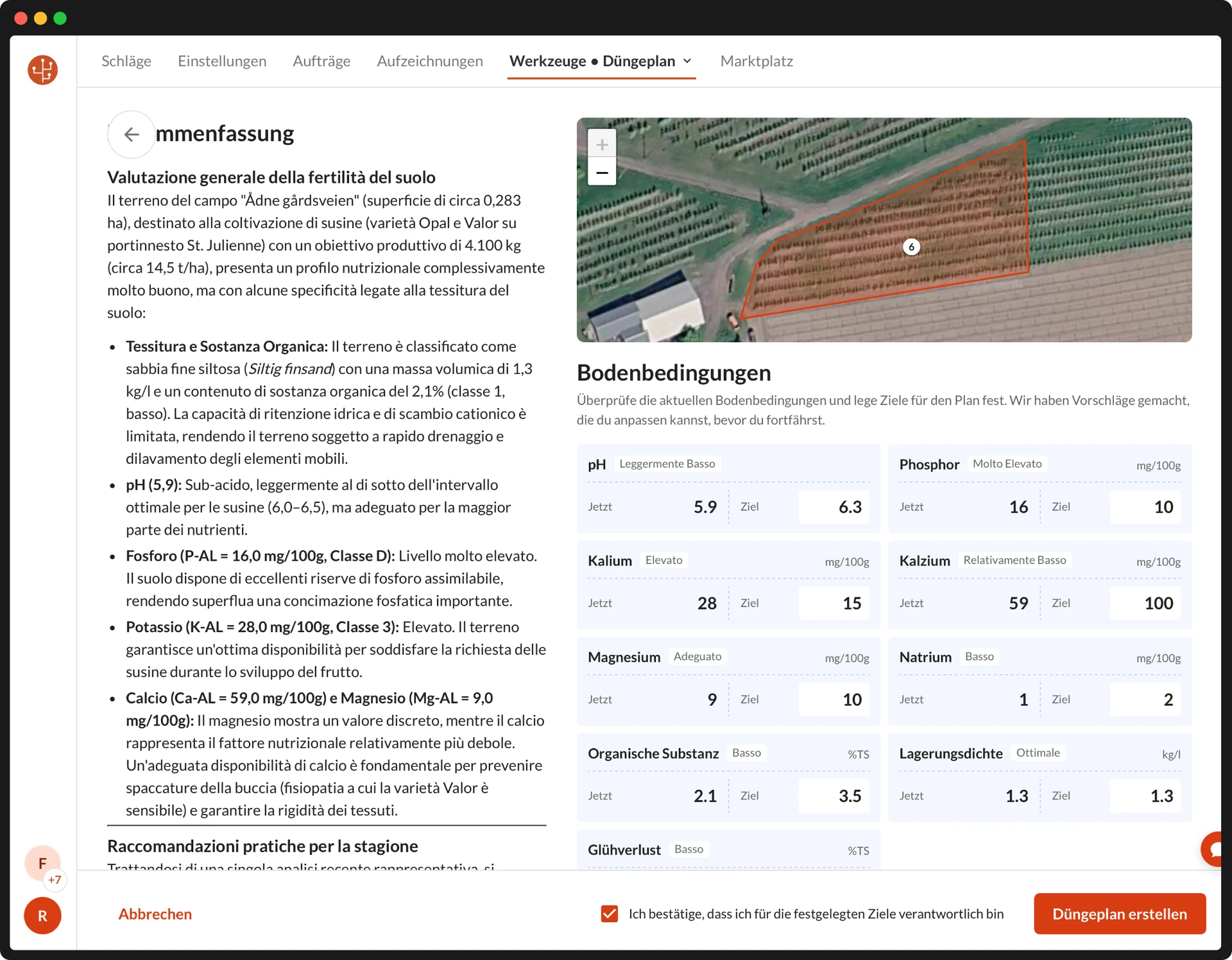The image size is (1232, 960).
Task: Click the Lagerungsdichte Jetzt value 1.3
Action: pyautogui.click(x=1017, y=796)
